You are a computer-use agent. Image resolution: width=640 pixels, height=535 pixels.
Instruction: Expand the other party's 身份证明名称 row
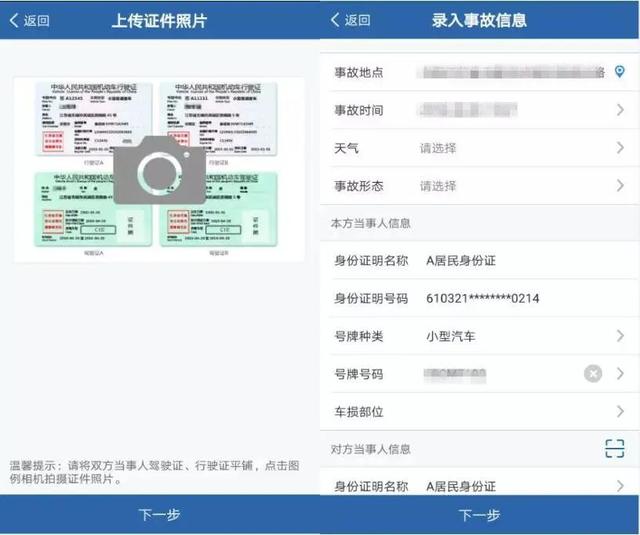[480, 485]
